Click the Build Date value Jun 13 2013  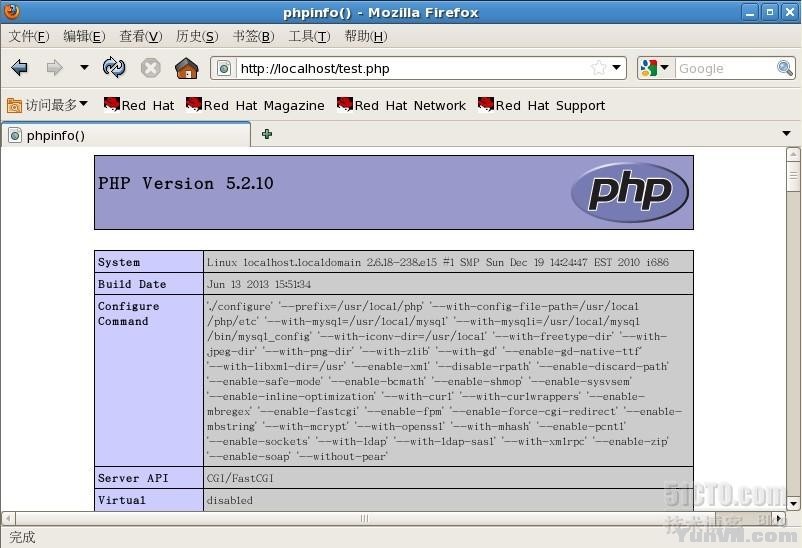click(259, 284)
